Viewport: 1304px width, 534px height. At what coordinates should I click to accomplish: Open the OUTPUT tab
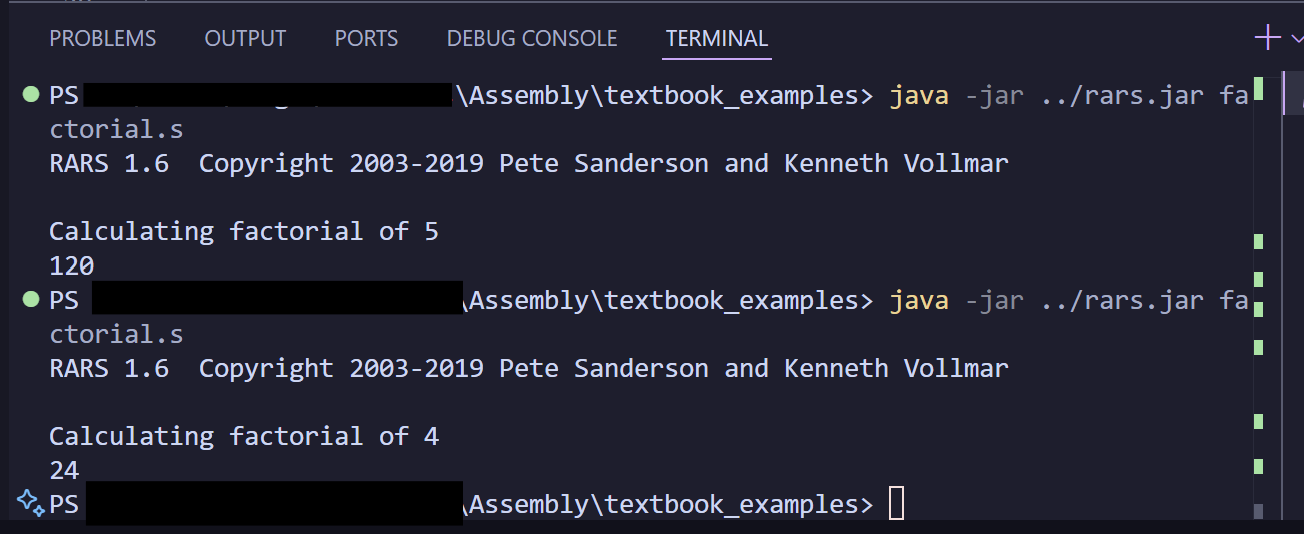point(245,39)
